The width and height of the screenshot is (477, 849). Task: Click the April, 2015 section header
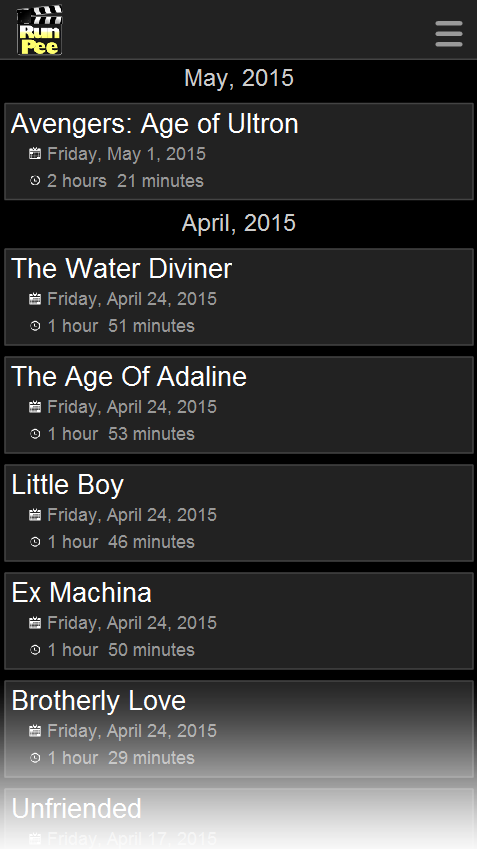pos(239,224)
